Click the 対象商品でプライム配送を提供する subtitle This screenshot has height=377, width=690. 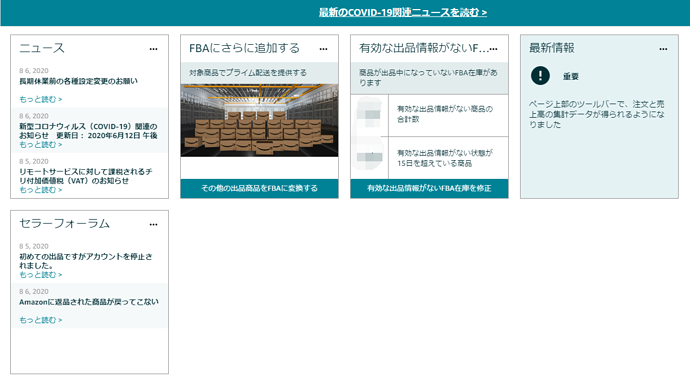click(248, 73)
